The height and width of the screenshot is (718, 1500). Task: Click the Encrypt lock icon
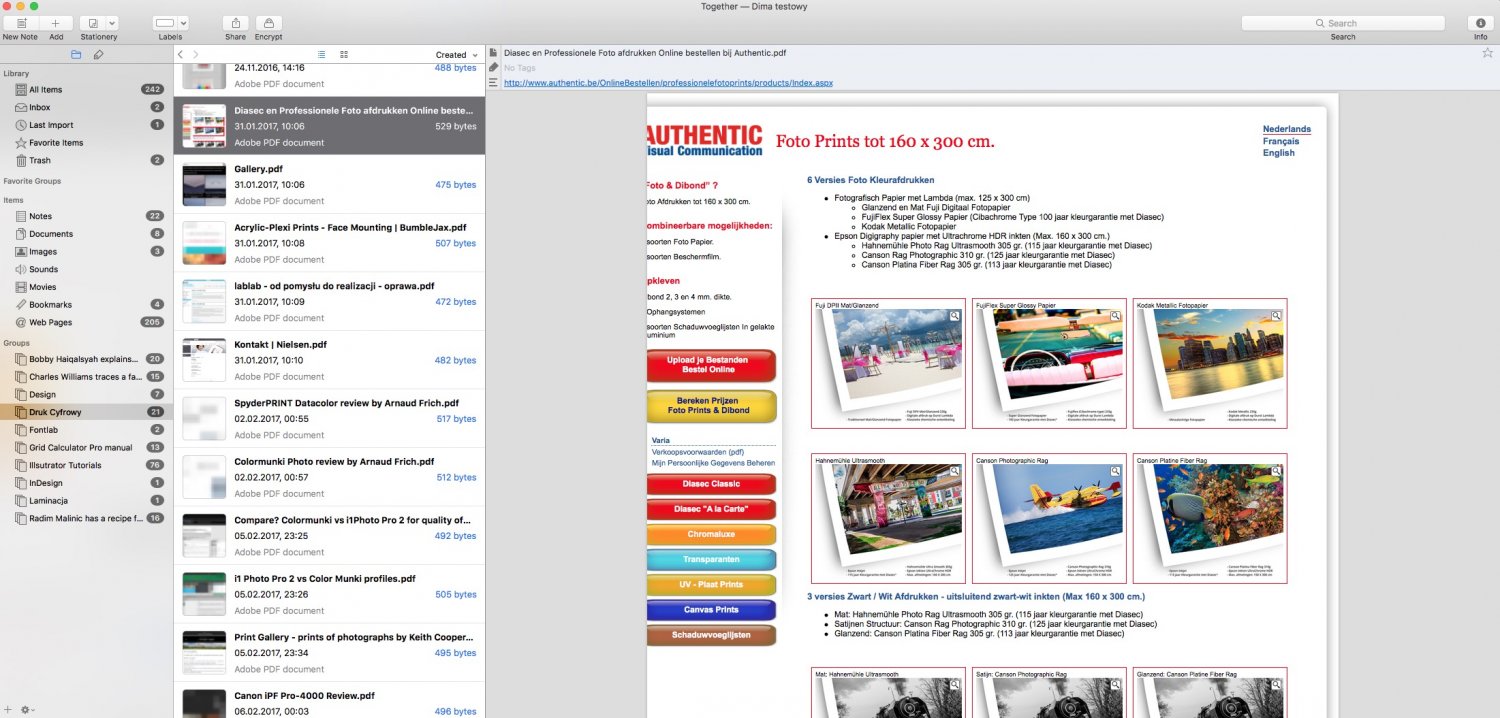click(x=268, y=22)
